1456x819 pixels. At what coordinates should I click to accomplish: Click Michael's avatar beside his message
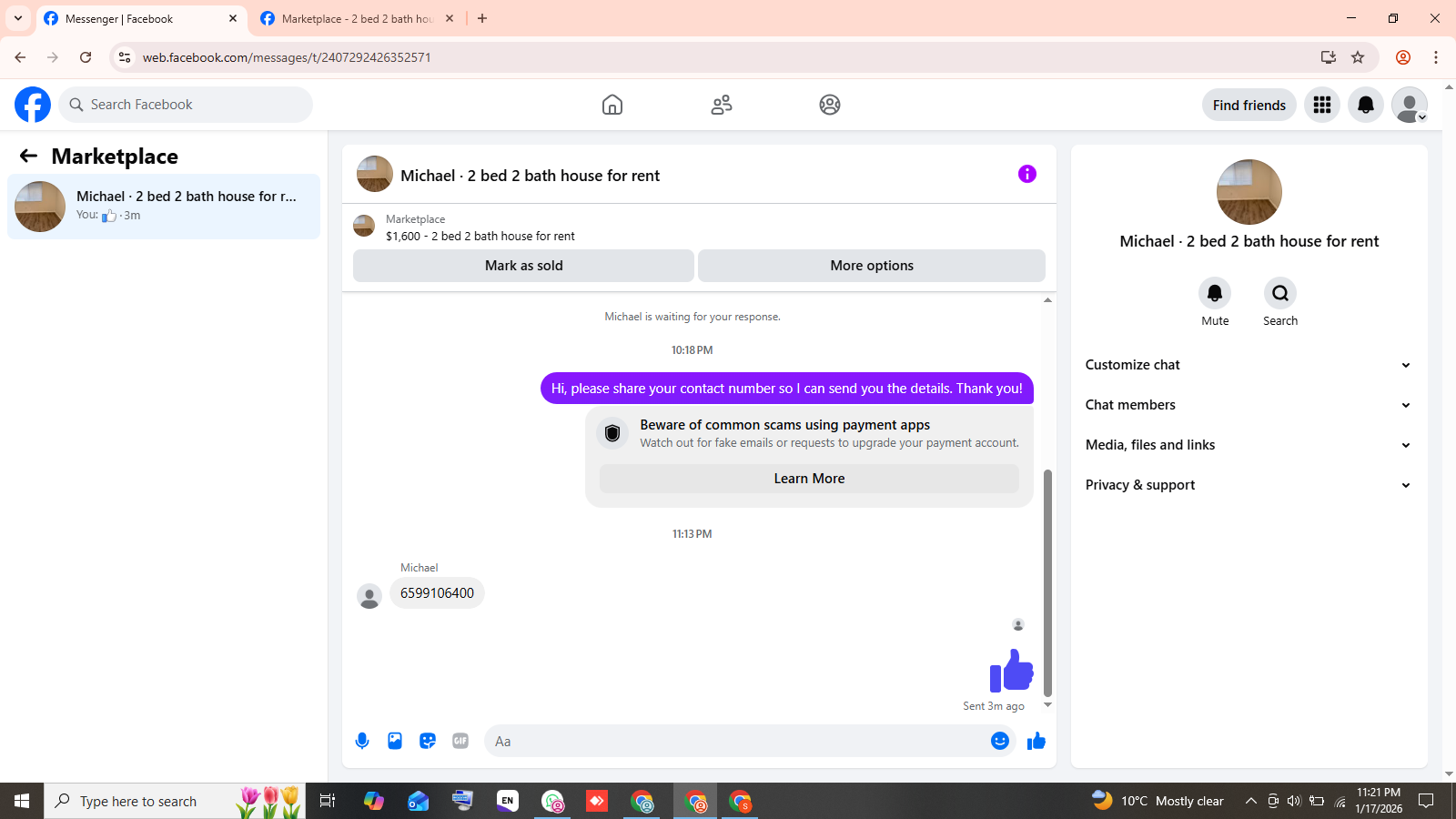[369, 597]
